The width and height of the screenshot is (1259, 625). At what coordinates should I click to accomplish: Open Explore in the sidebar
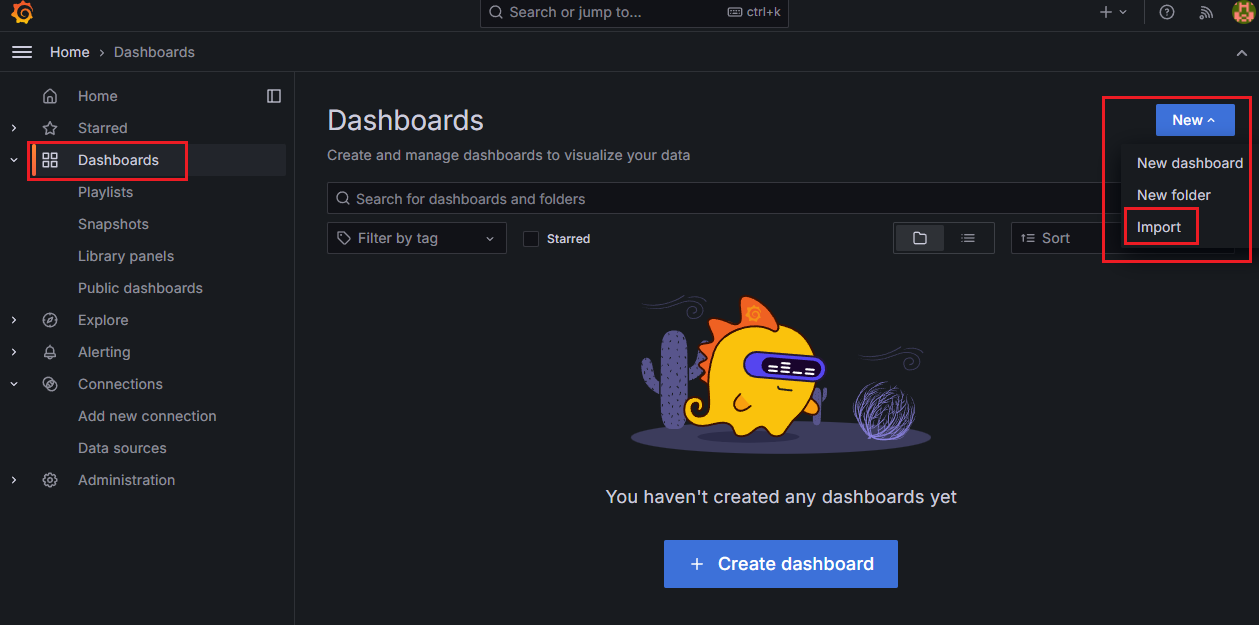103,320
